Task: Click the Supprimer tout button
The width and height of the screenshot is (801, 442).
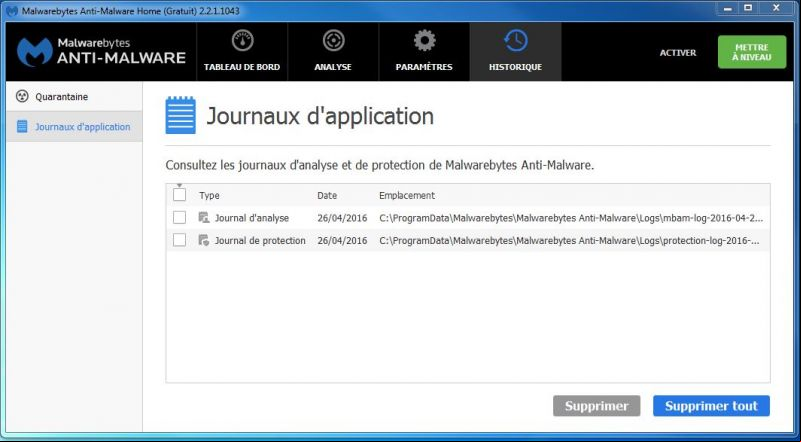Action: (x=711, y=406)
